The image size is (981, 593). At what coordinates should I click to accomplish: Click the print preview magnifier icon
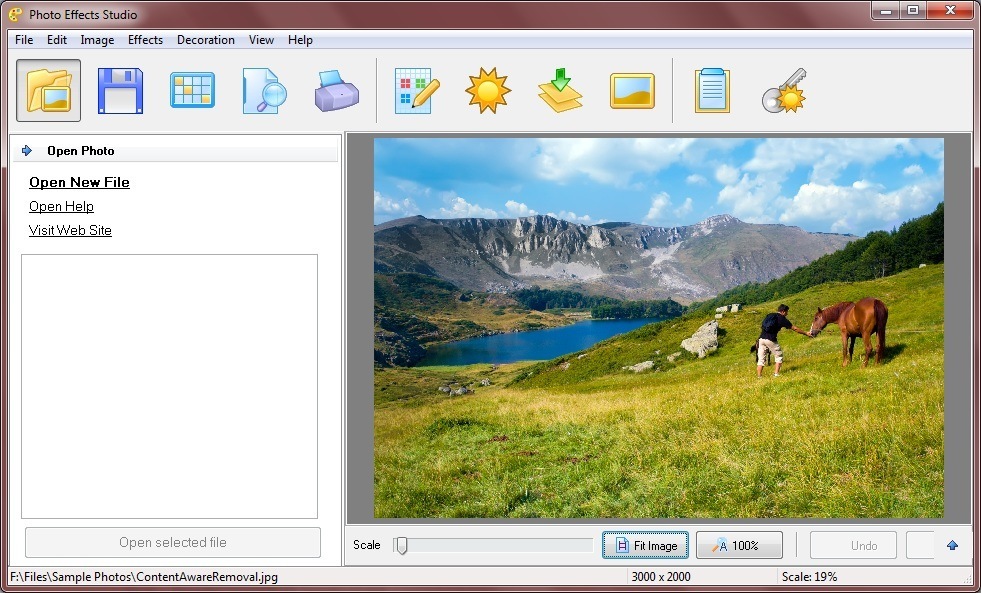(263, 89)
